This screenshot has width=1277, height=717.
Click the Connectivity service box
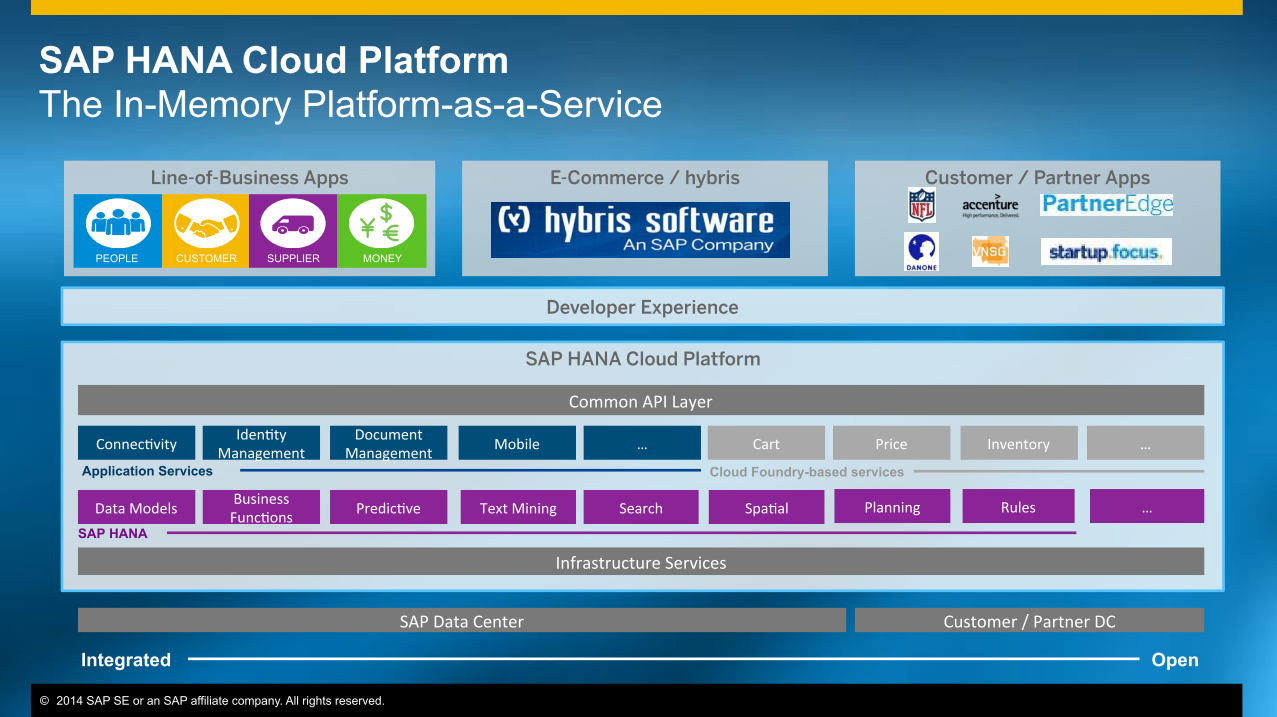(136, 443)
